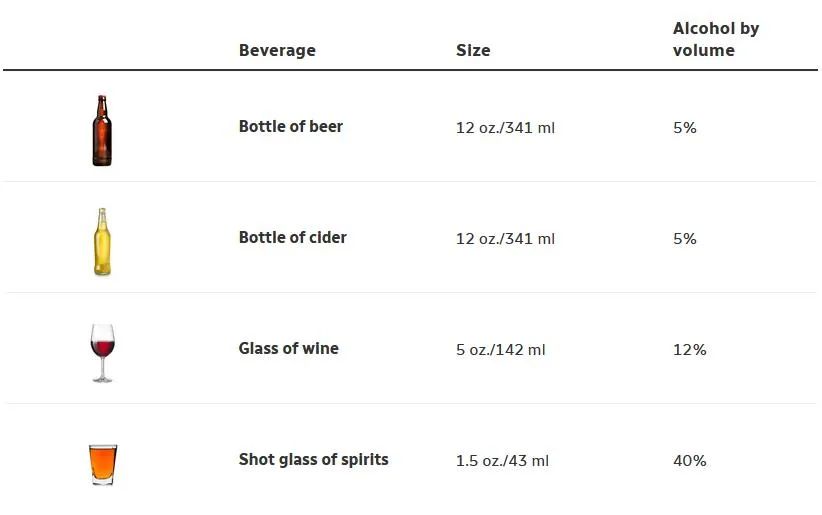
Task: Select the 5% value in beer row
Action: pos(685,128)
